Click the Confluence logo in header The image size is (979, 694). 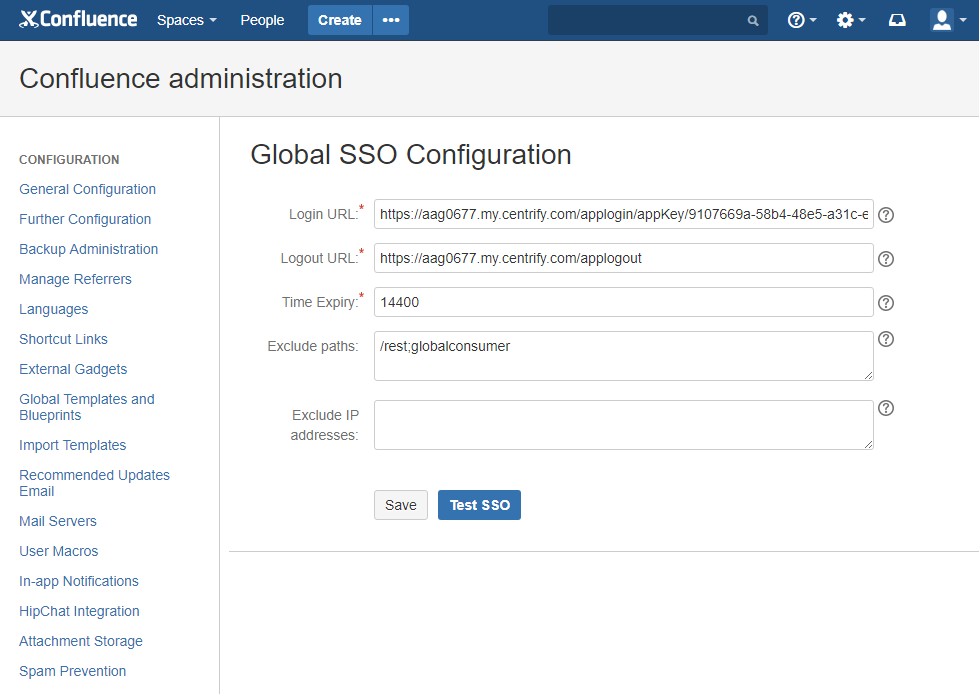tap(78, 20)
